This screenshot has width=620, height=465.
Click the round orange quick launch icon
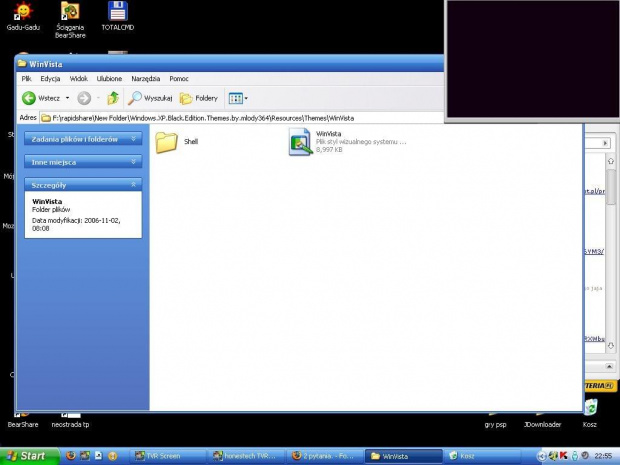[x=112, y=456]
